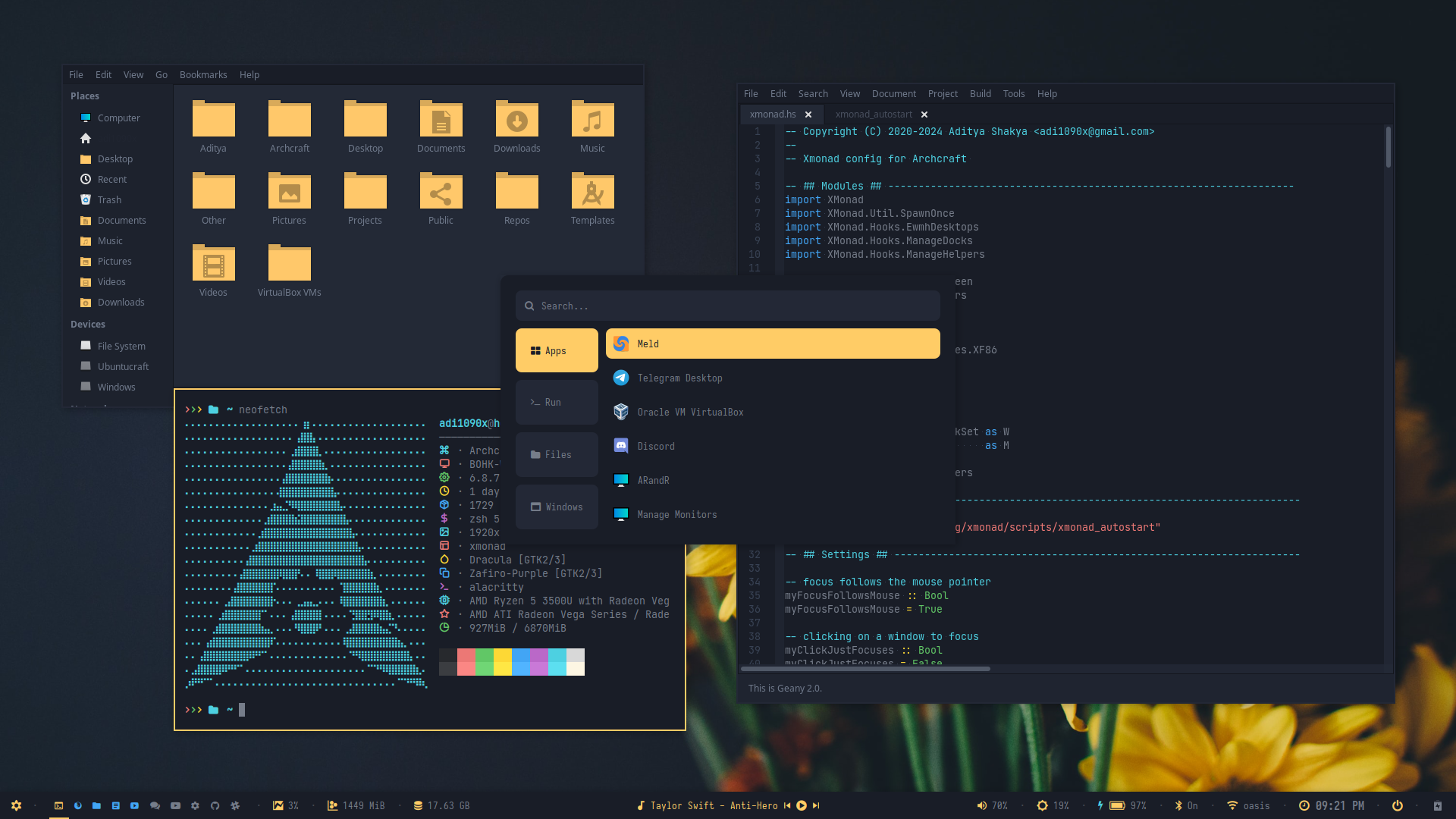
Task: Click the power button in the bar
Action: click(x=1397, y=805)
